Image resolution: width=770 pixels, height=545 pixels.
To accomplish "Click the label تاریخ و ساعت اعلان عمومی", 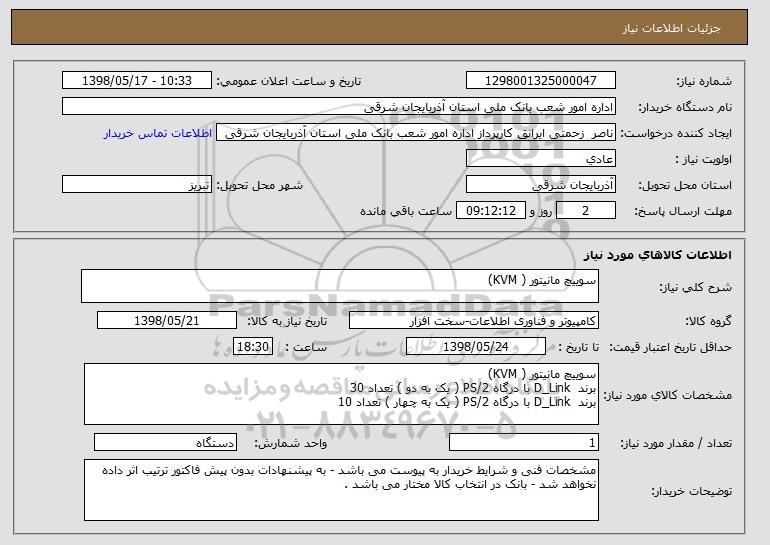I will [289, 81].
